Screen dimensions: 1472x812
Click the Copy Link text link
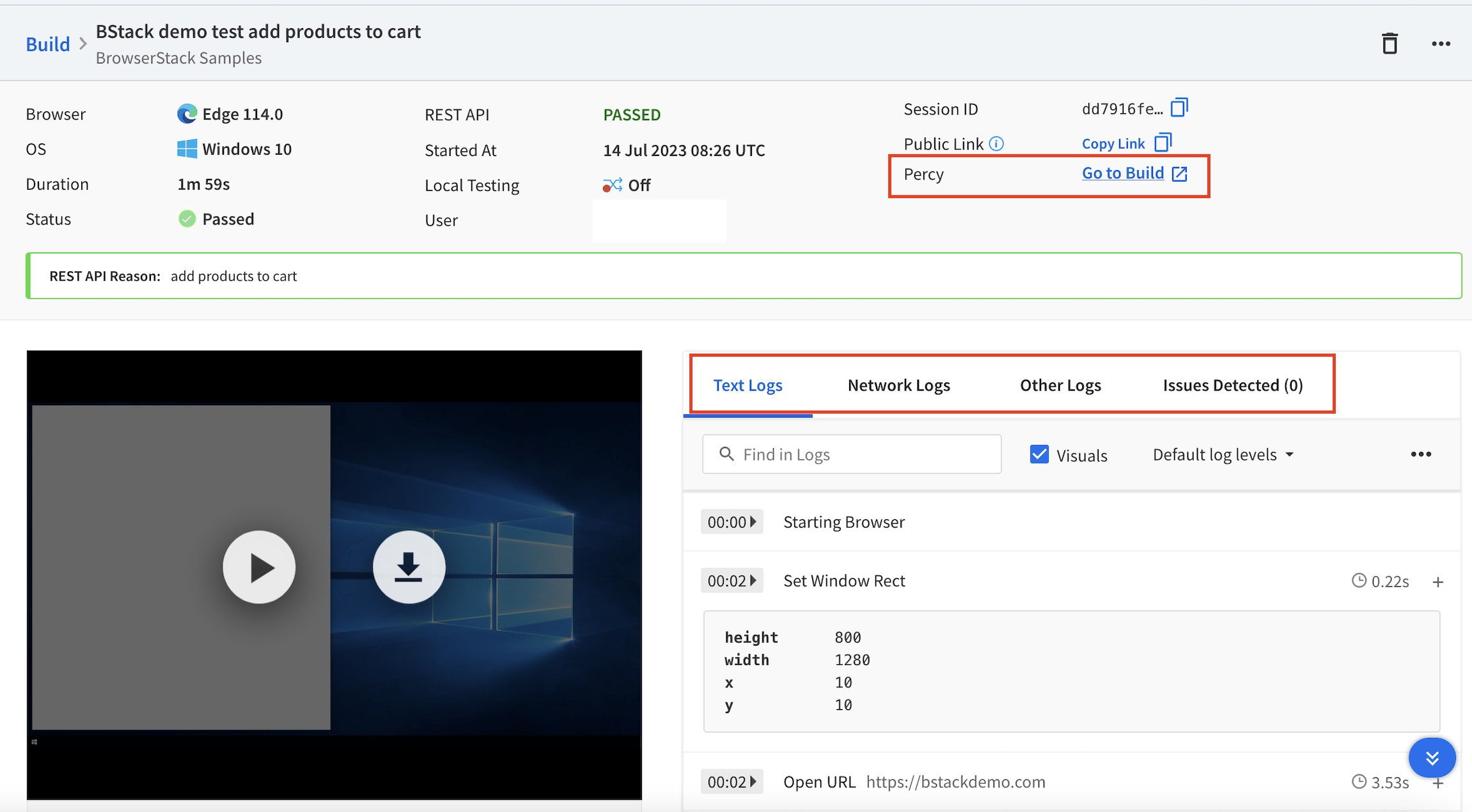1113,144
